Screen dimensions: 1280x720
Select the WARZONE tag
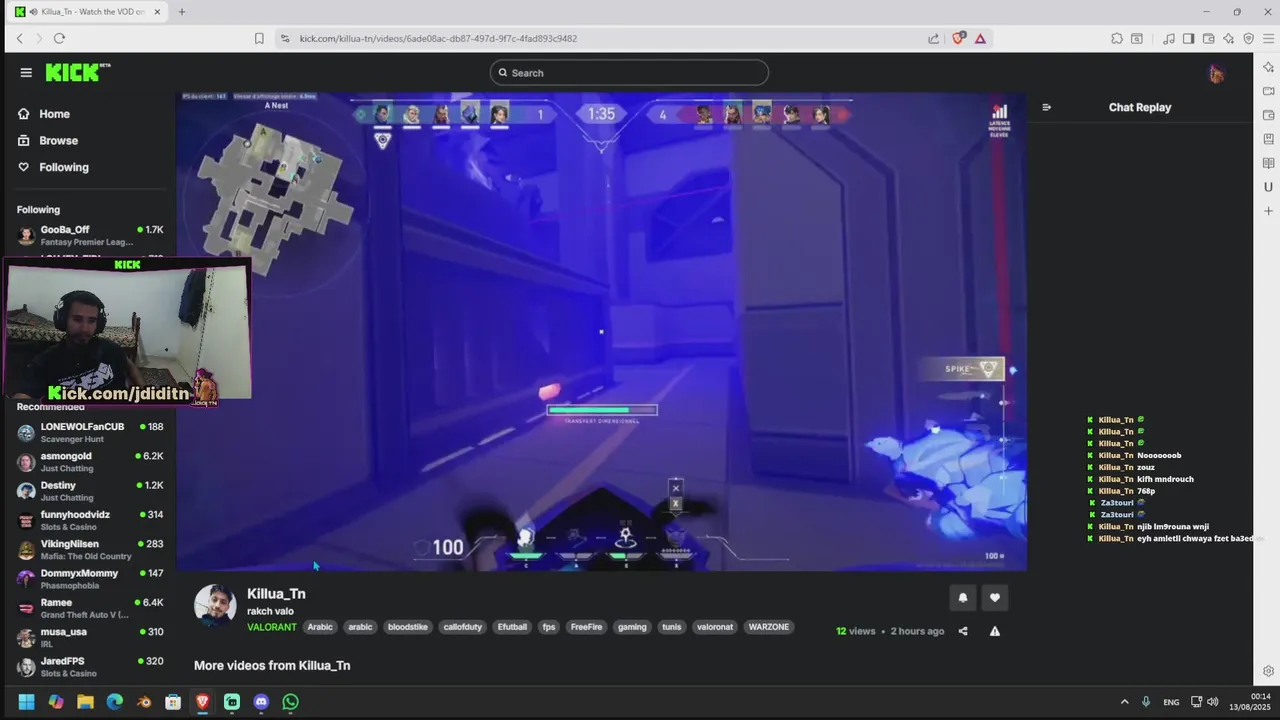(x=769, y=627)
